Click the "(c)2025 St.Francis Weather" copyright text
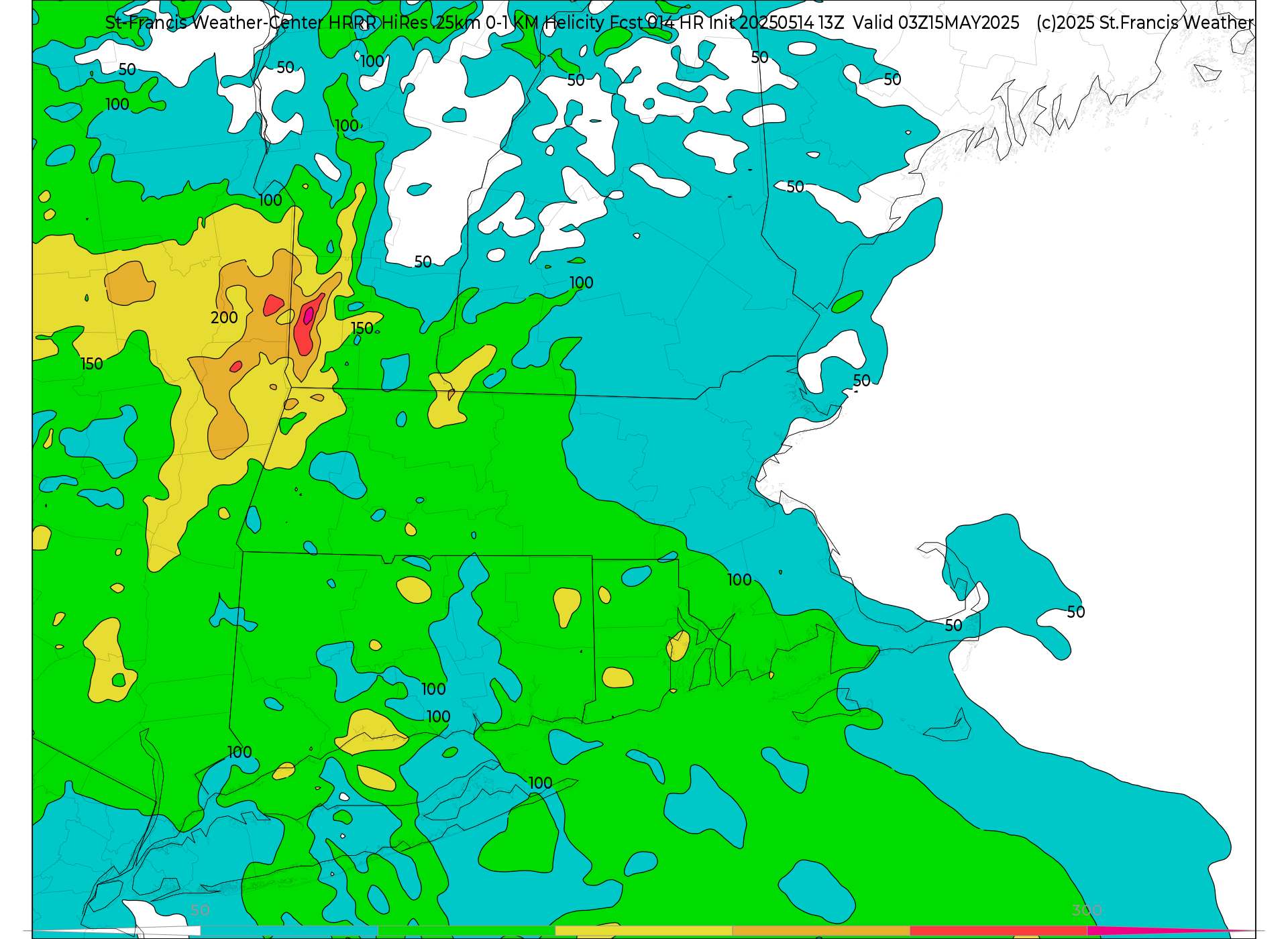 1144,23
